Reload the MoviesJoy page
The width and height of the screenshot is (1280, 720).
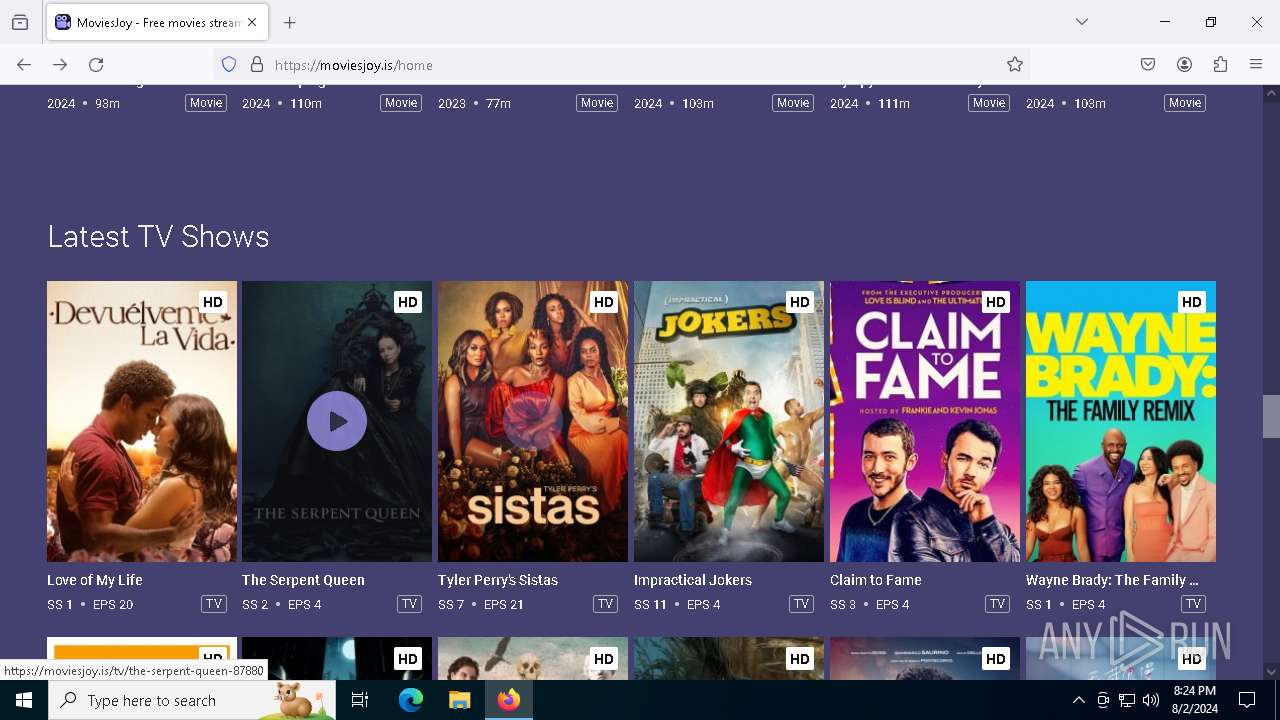[96, 65]
